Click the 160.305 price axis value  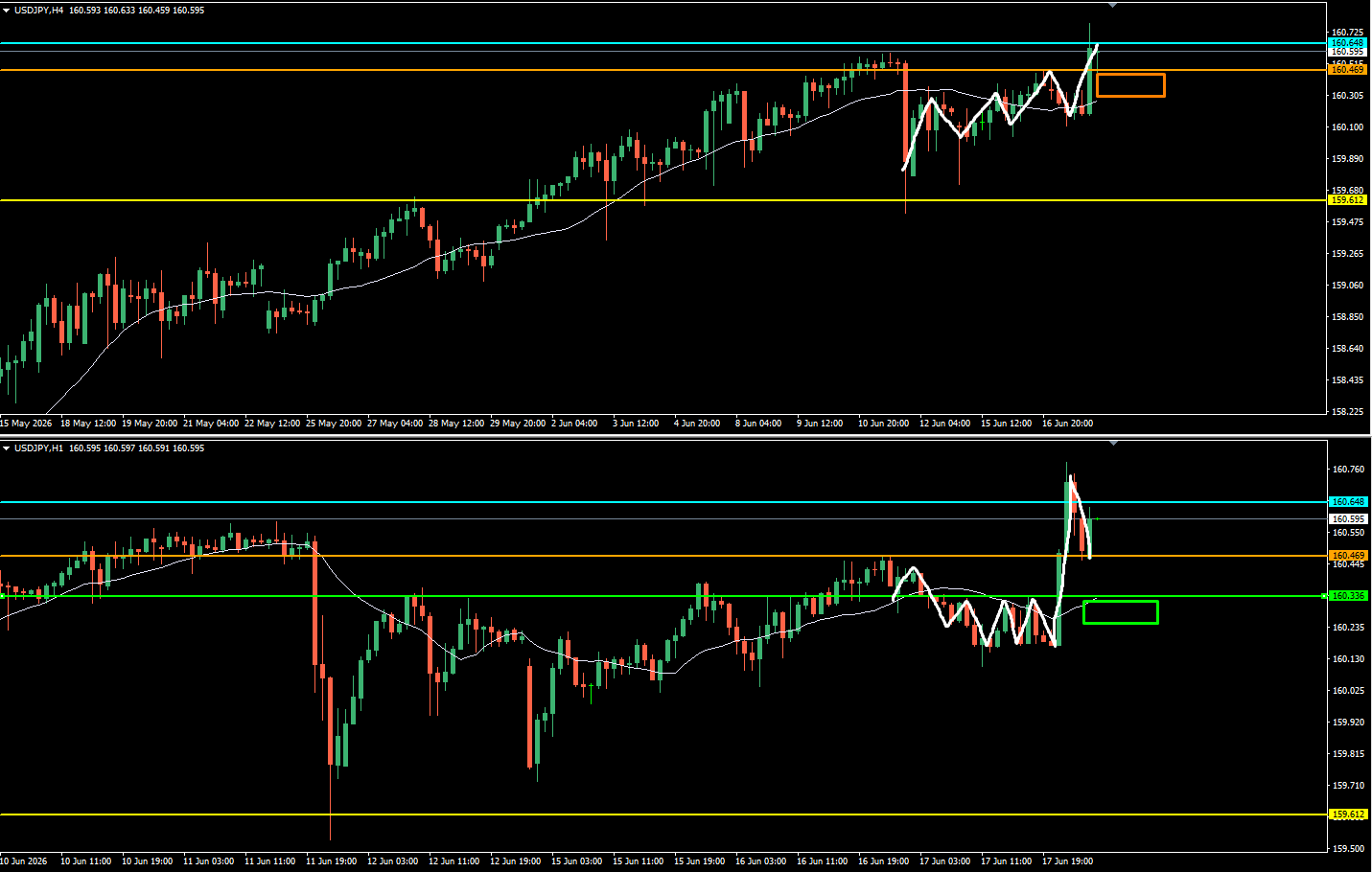(x=1347, y=96)
